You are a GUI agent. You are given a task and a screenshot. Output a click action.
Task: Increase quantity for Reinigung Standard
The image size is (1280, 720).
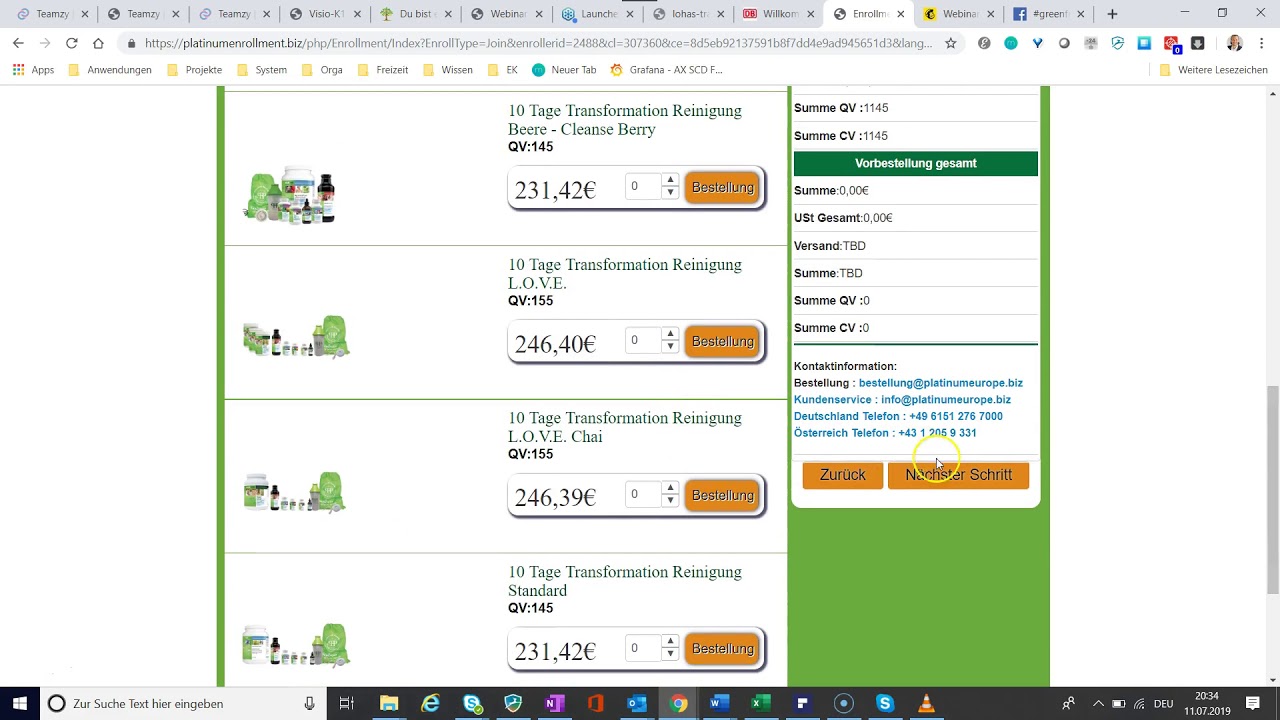pos(670,642)
